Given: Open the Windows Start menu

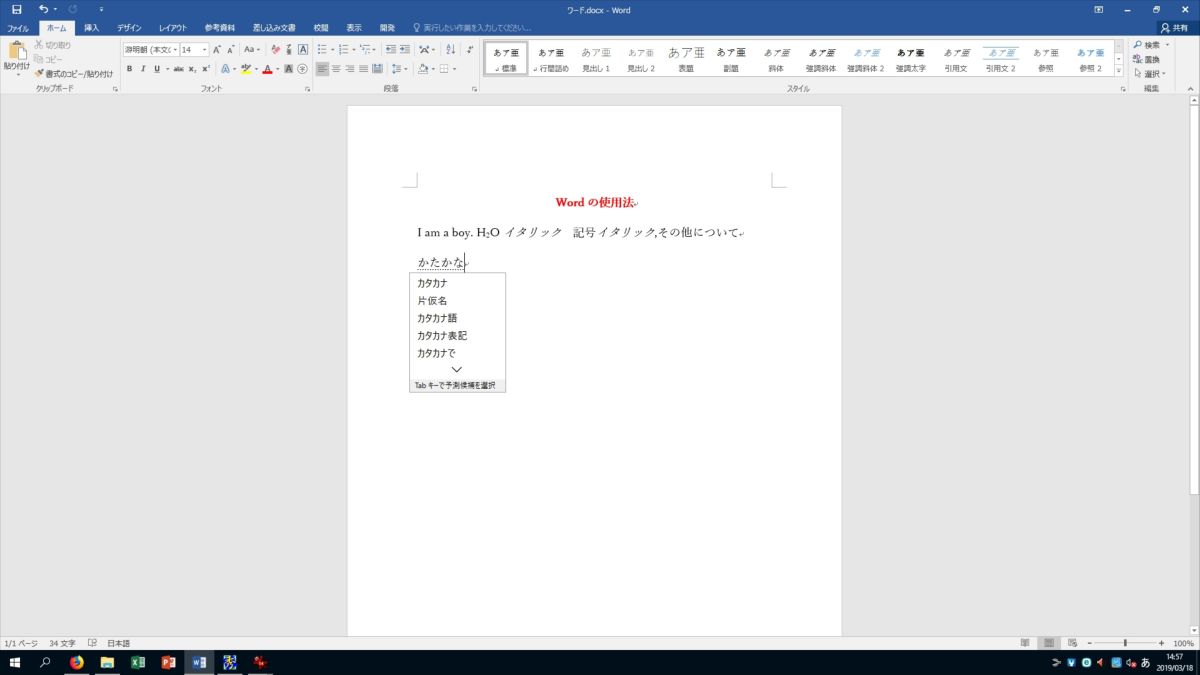Looking at the screenshot, I should pos(15,662).
